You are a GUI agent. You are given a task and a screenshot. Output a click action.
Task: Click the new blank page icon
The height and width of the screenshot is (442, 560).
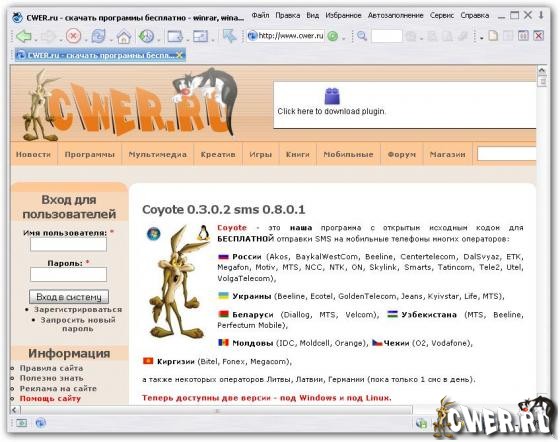coord(493,36)
